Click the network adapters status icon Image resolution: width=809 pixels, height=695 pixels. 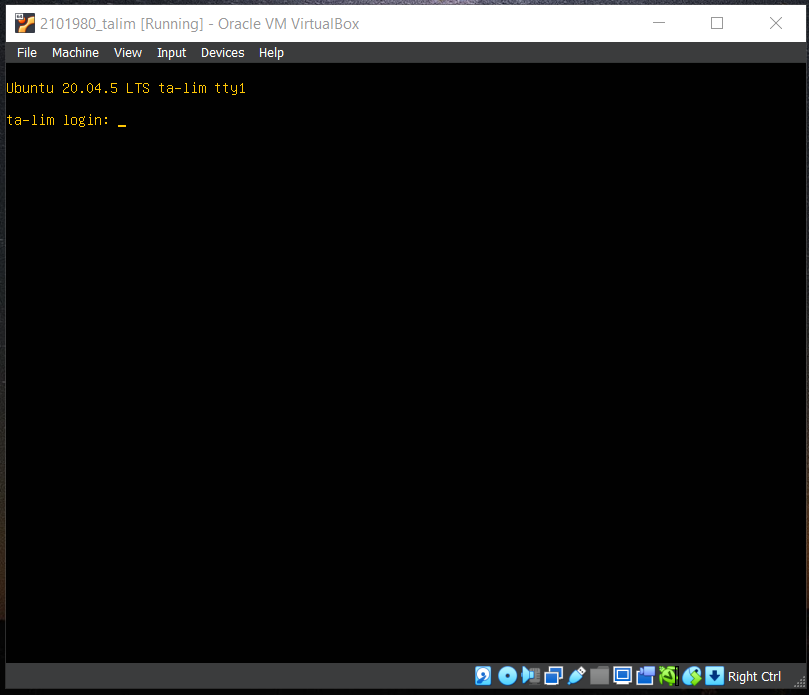(x=554, y=676)
